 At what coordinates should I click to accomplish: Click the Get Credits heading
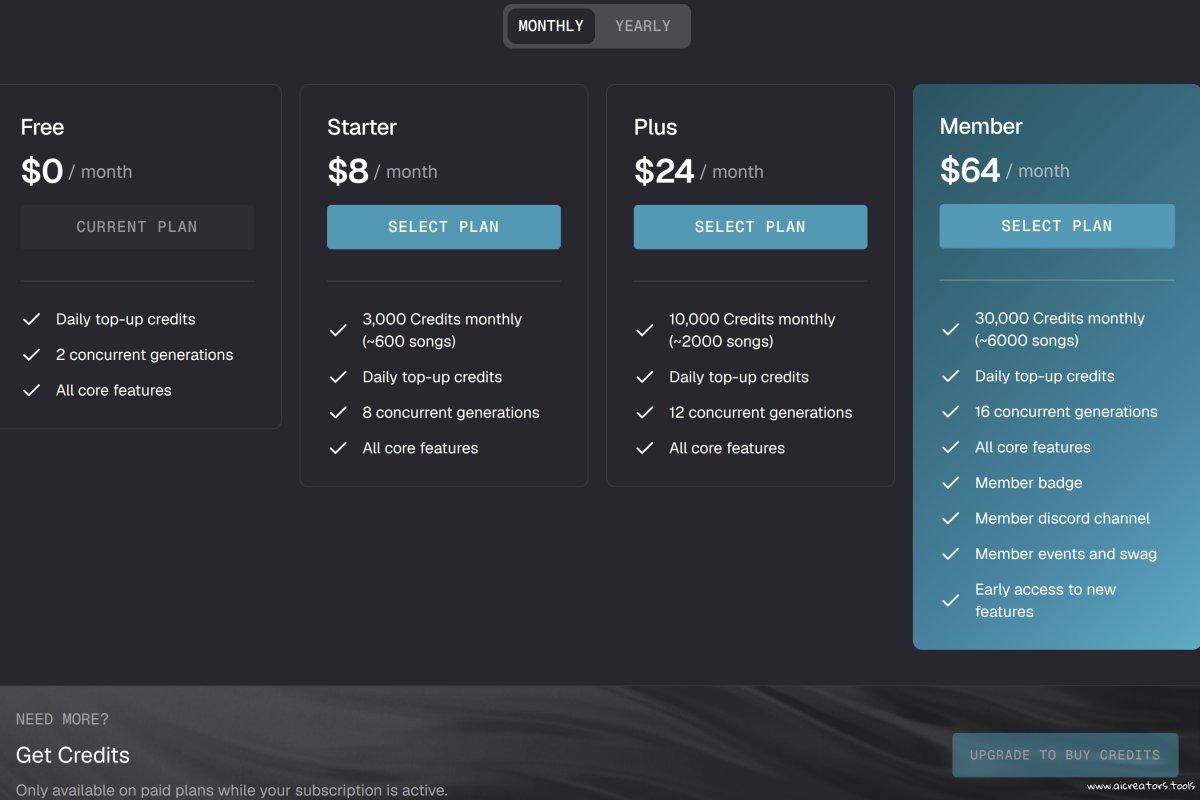(x=73, y=755)
